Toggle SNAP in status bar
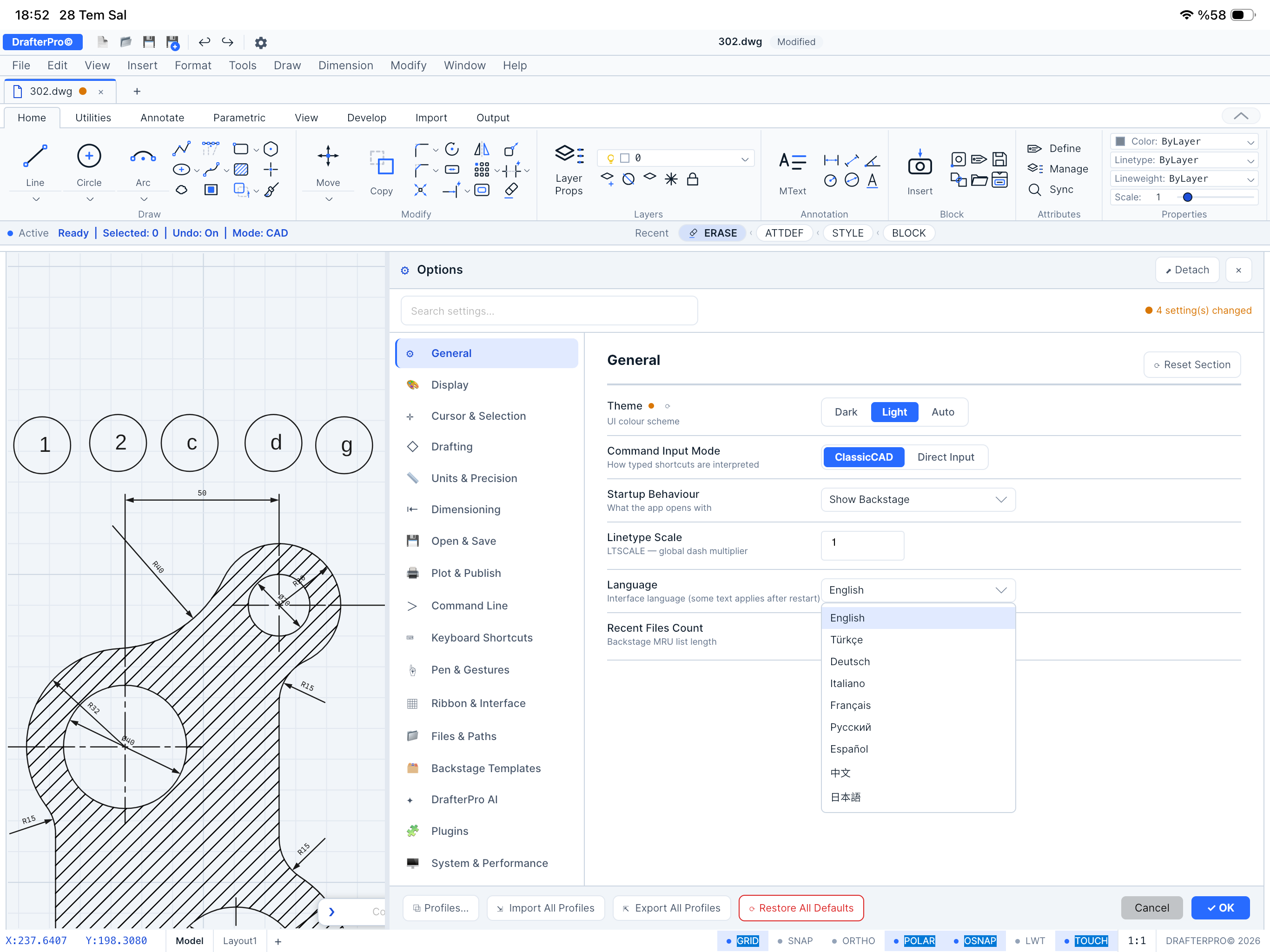The width and height of the screenshot is (1270, 952). click(794, 940)
